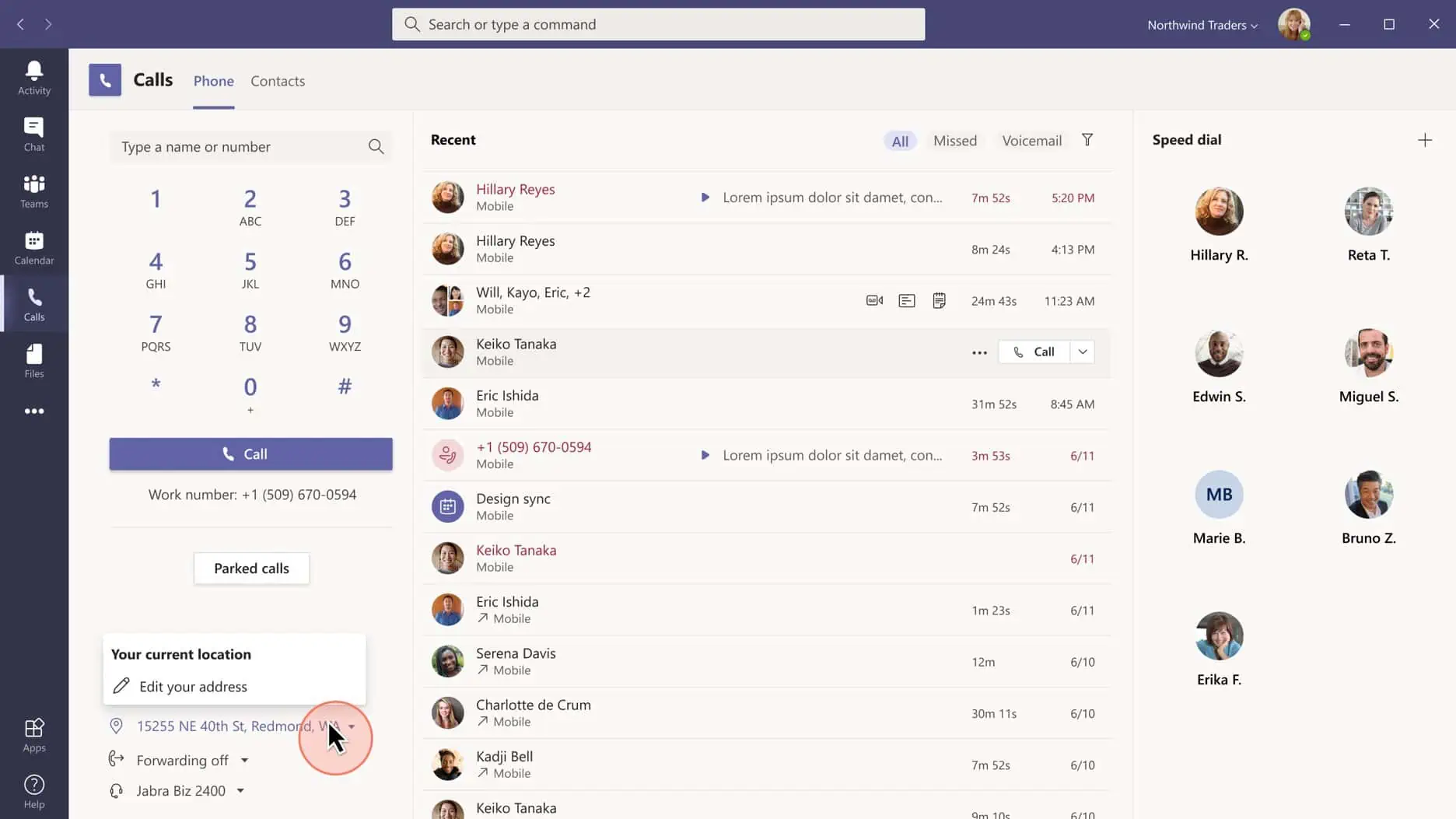Show more apps ellipsis in sidebar
The width and height of the screenshot is (1456, 819).
pyautogui.click(x=34, y=411)
